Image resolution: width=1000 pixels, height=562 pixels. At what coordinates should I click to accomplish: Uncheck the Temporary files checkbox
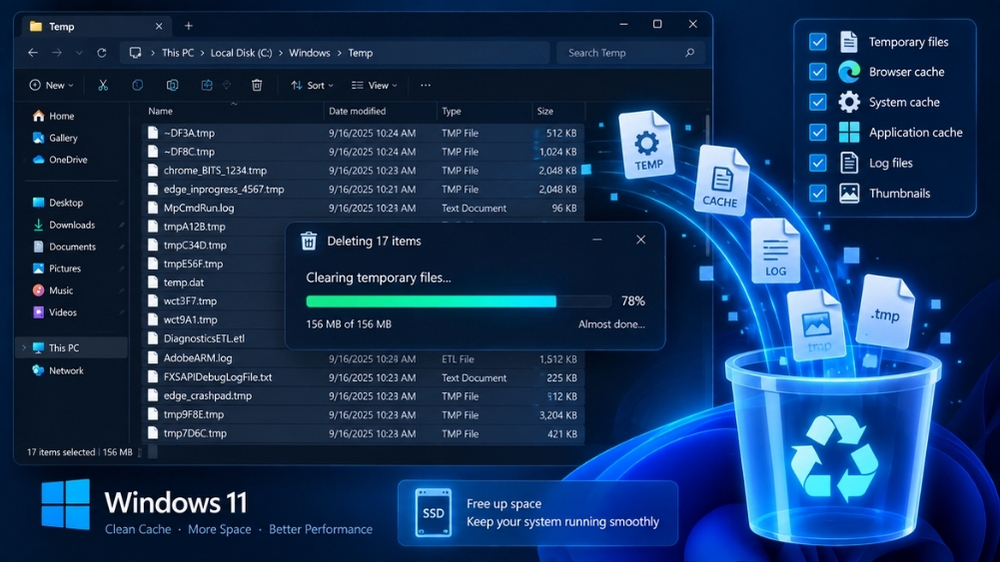click(818, 41)
